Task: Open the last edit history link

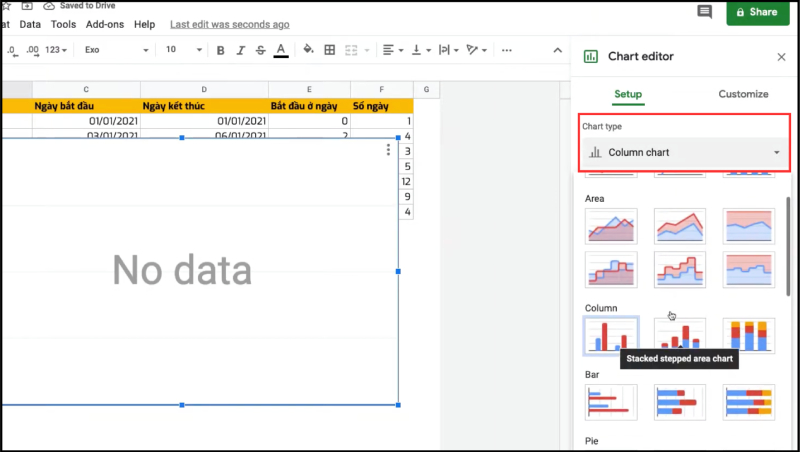Action: pos(230,24)
